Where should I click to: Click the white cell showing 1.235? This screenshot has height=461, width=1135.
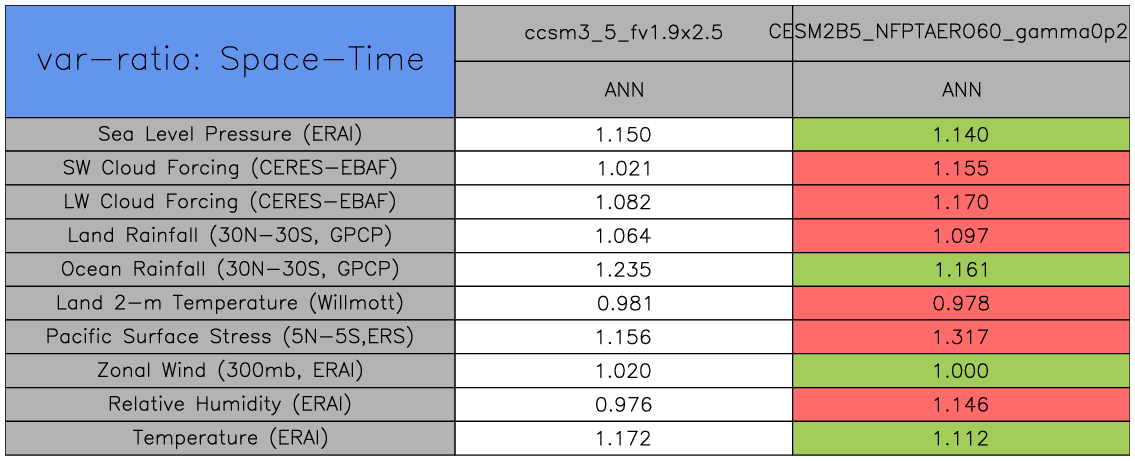[624, 269]
